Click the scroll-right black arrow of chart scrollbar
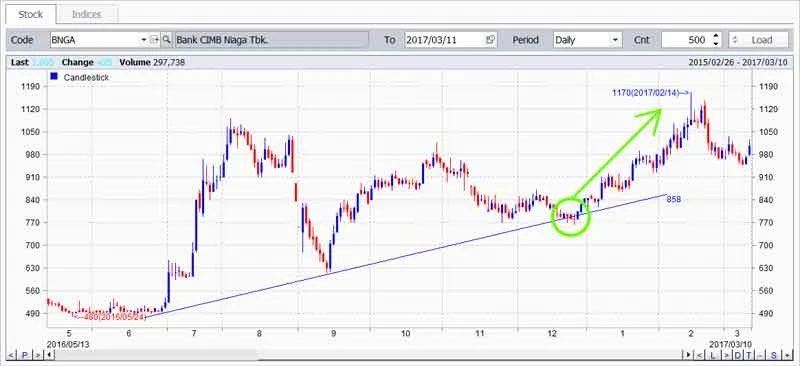This screenshot has height=366, width=800. coord(688,355)
